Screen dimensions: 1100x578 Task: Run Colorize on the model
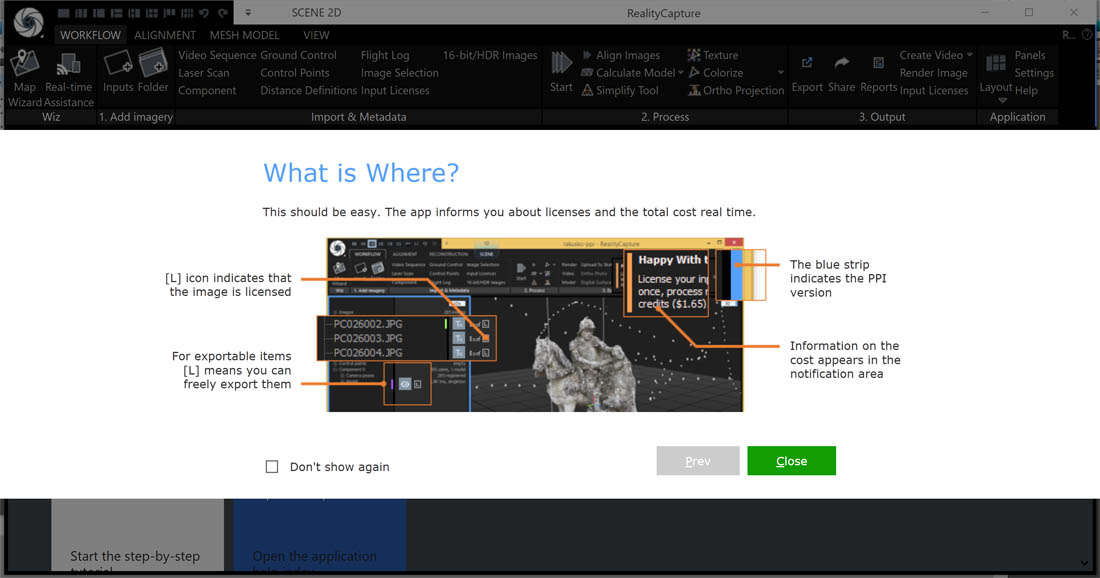pyautogui.click(x=716, y=72)
